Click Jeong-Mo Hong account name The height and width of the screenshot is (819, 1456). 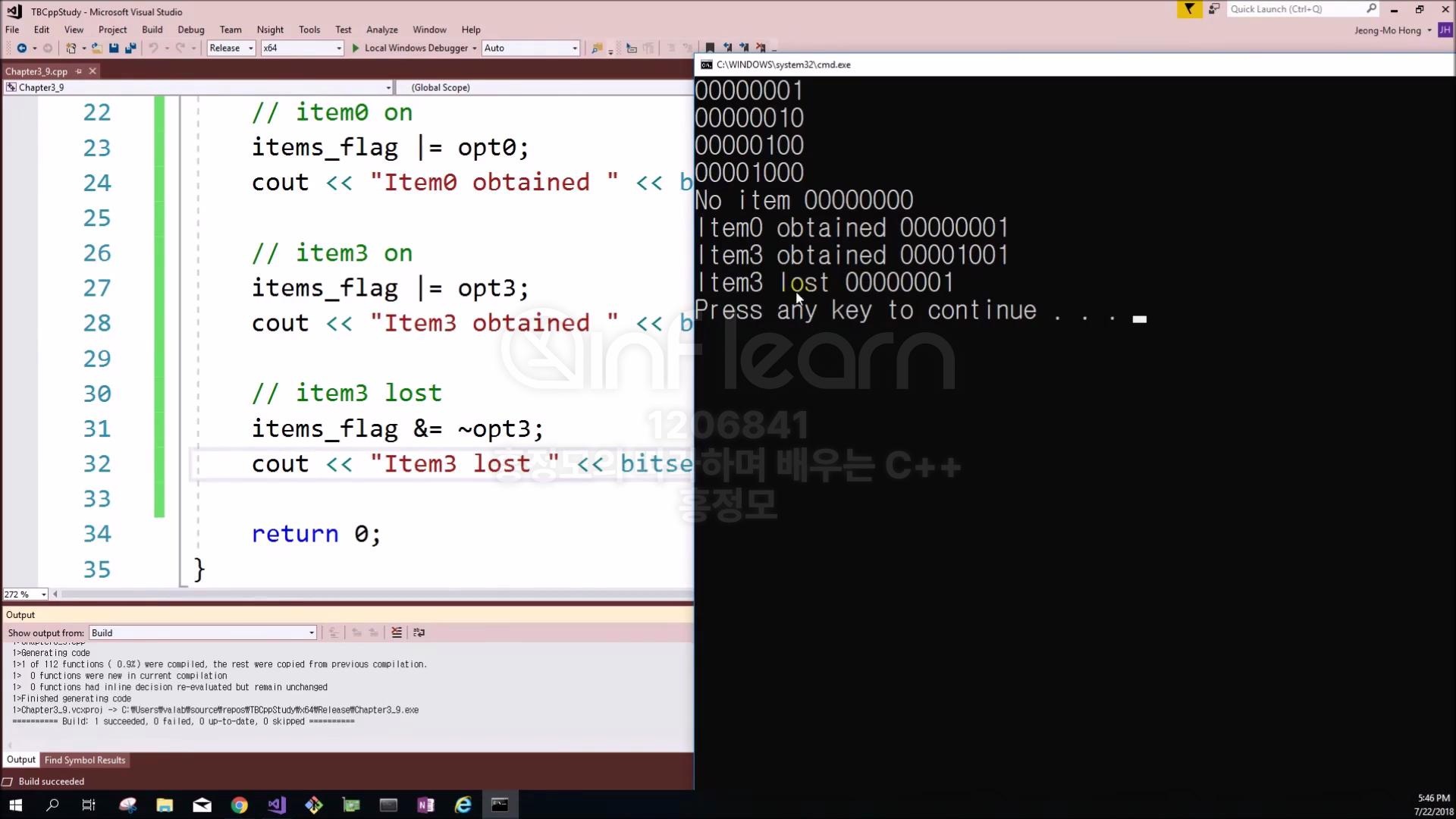[1387, 30]
